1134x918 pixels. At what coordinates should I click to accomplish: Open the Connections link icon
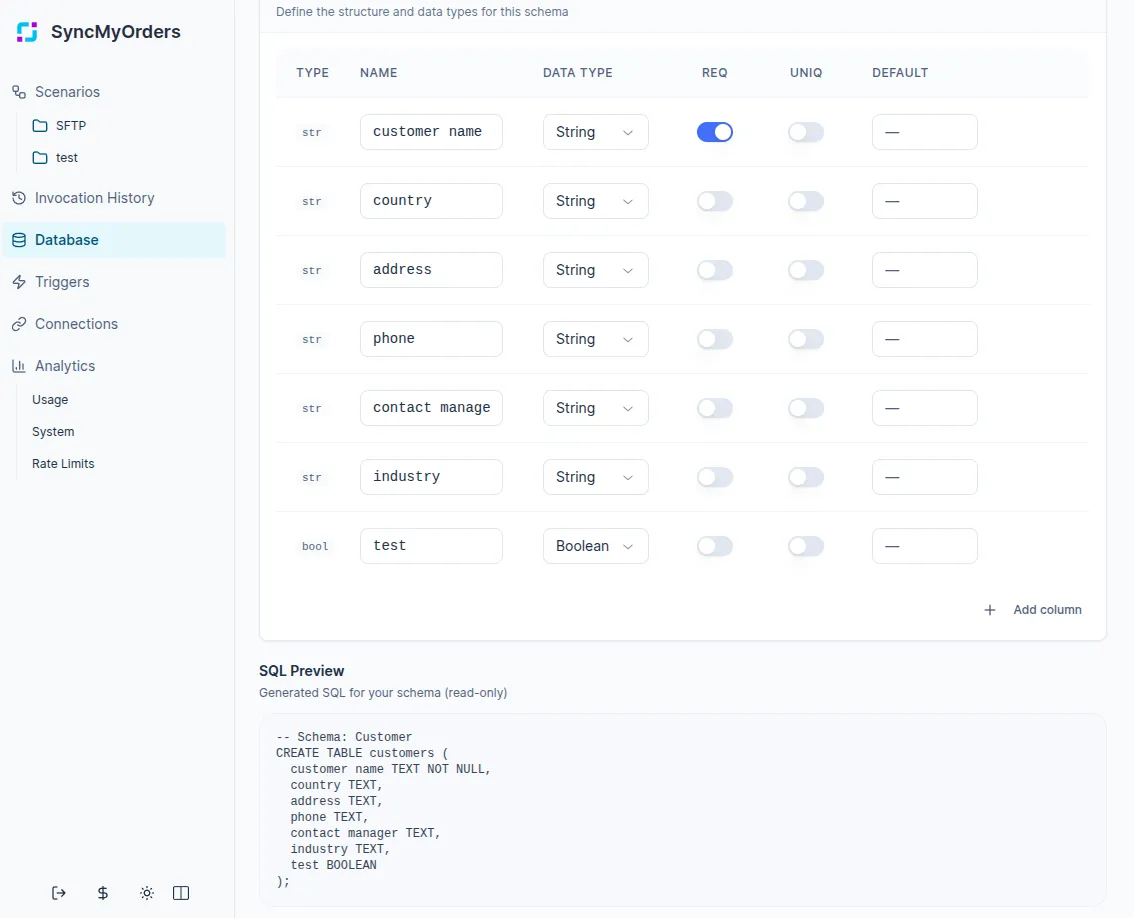pos(18,324)
